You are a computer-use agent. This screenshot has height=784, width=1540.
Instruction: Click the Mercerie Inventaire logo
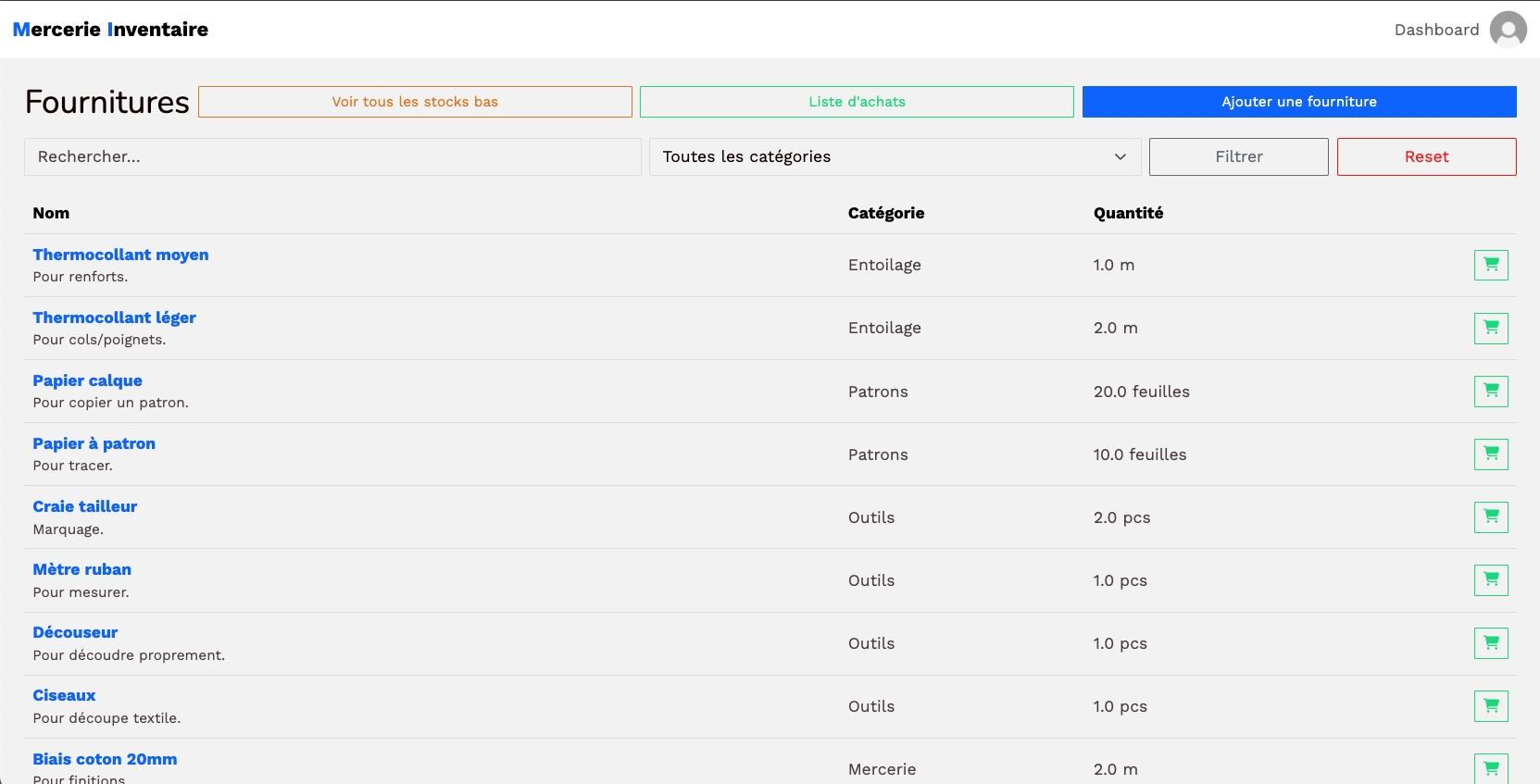click(110, 30)
